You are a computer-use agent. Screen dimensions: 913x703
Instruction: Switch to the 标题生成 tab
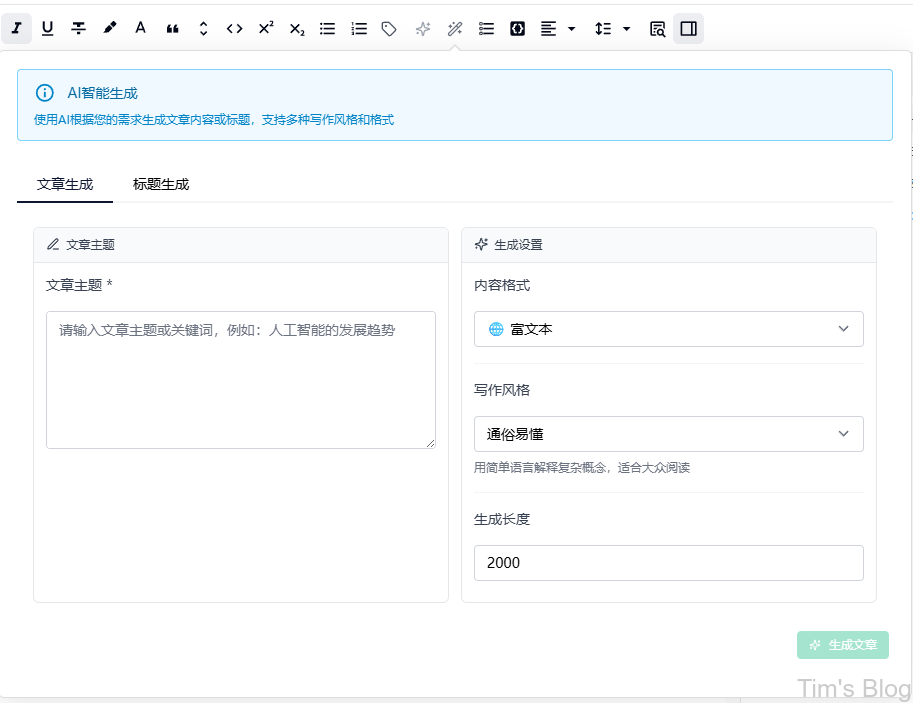point(160,184)
